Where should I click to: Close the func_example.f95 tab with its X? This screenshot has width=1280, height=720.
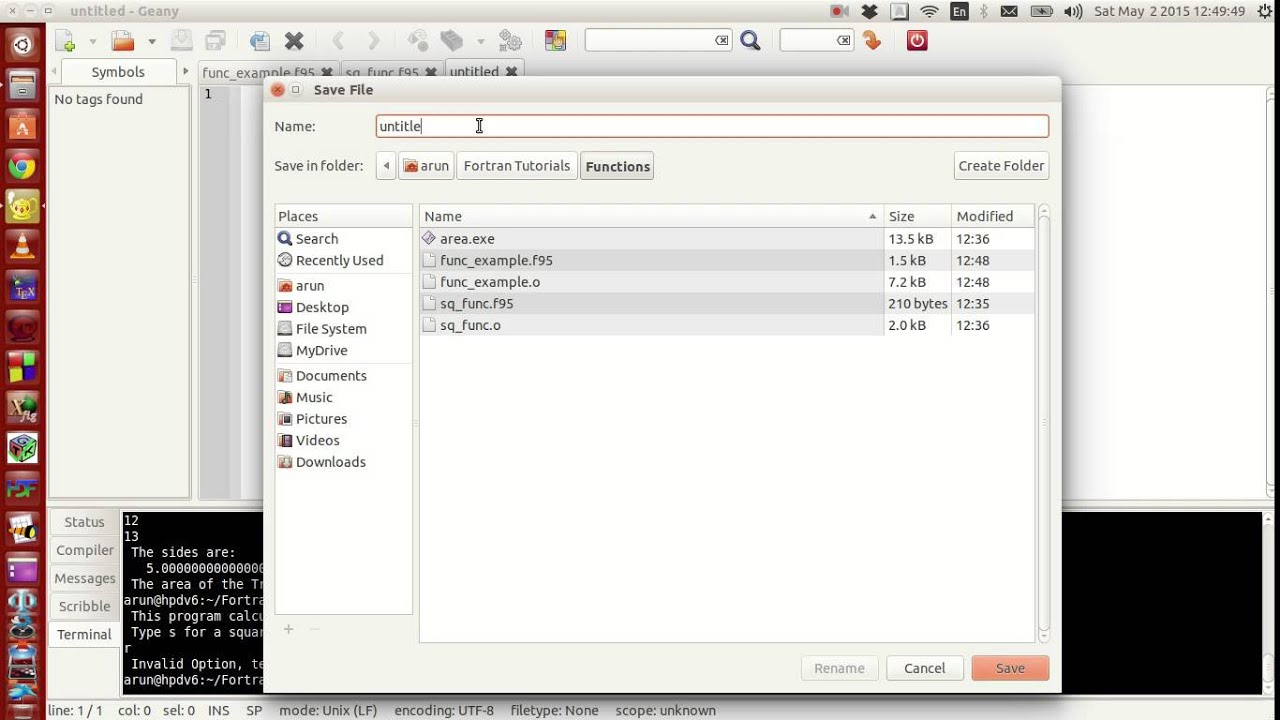click(326, 73)
